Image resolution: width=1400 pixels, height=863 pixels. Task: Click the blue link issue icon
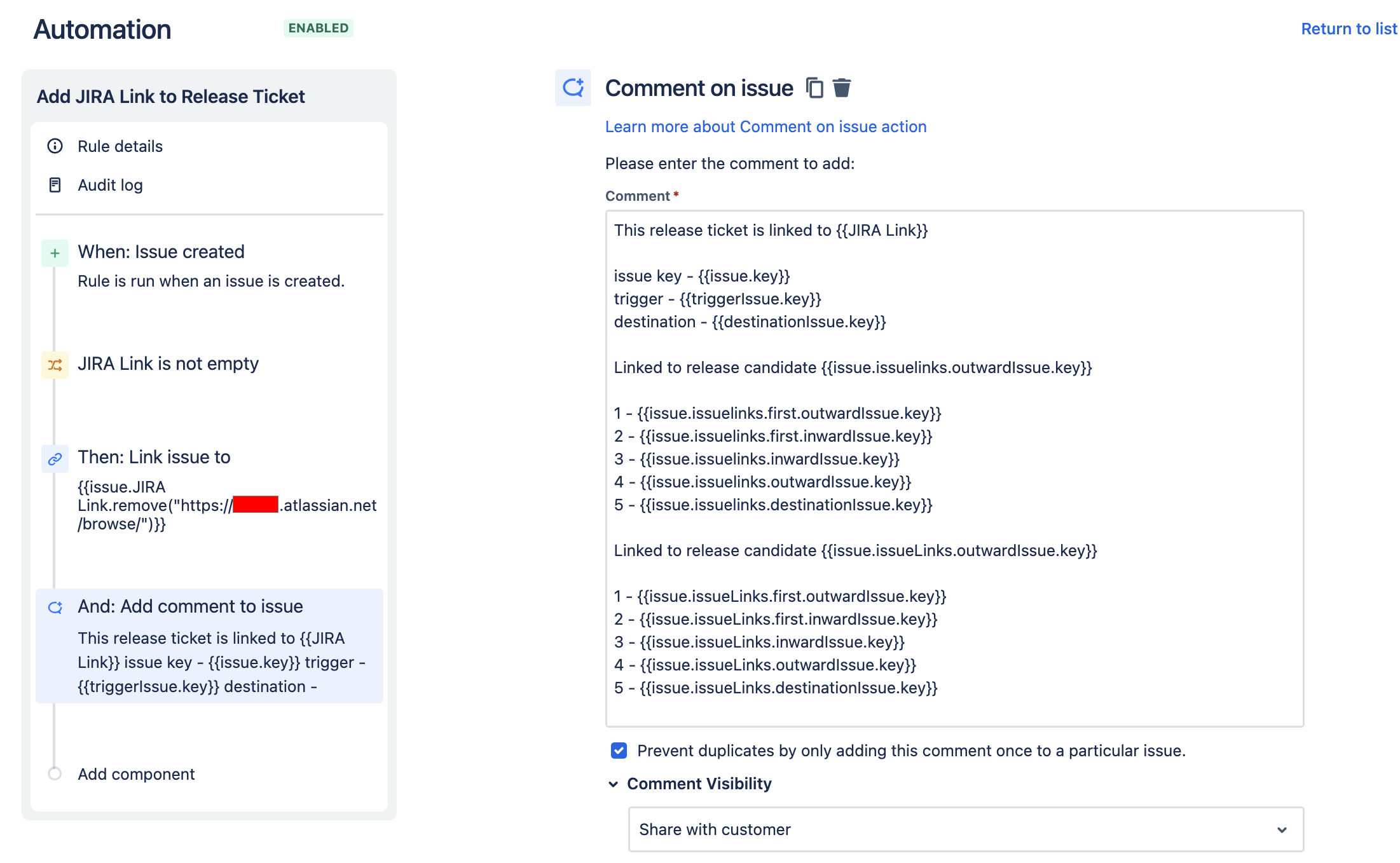click(x=55, y=459)
